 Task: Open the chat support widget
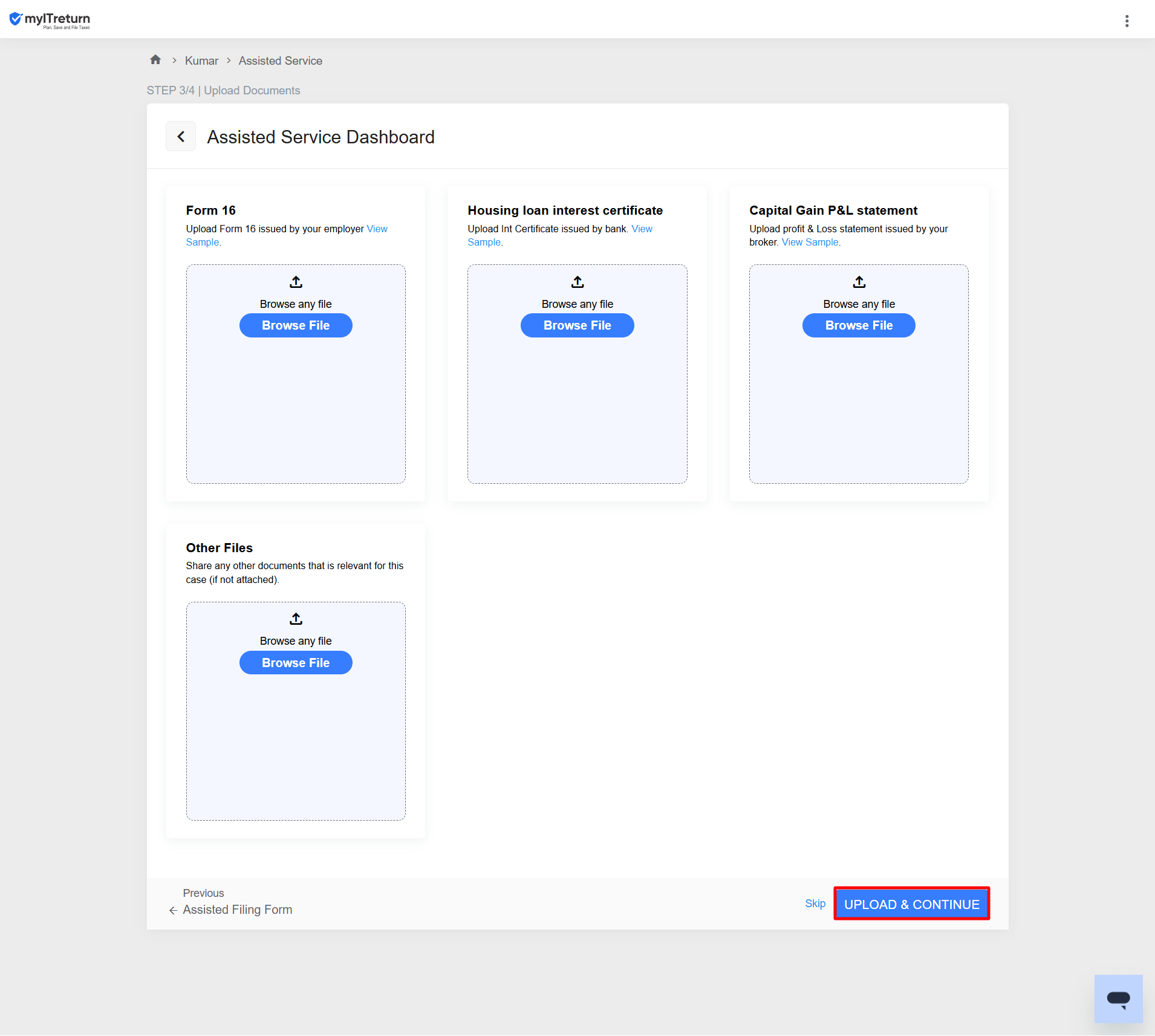pyautogui.click(x=1118, y=999)
